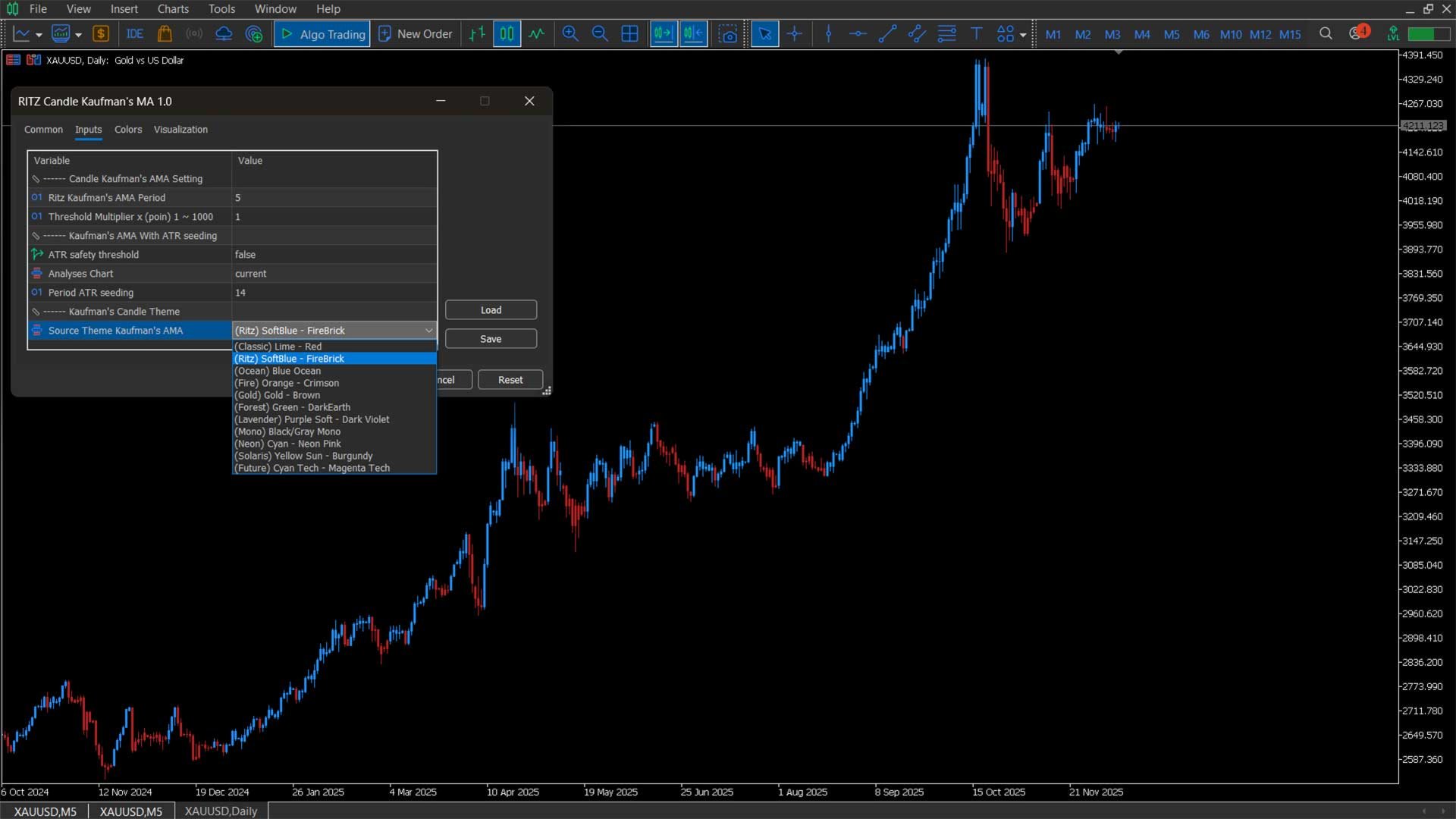Screen dimensions: 1456x819
Task: Switch chart to line chart mode
Action: point(537,34)
